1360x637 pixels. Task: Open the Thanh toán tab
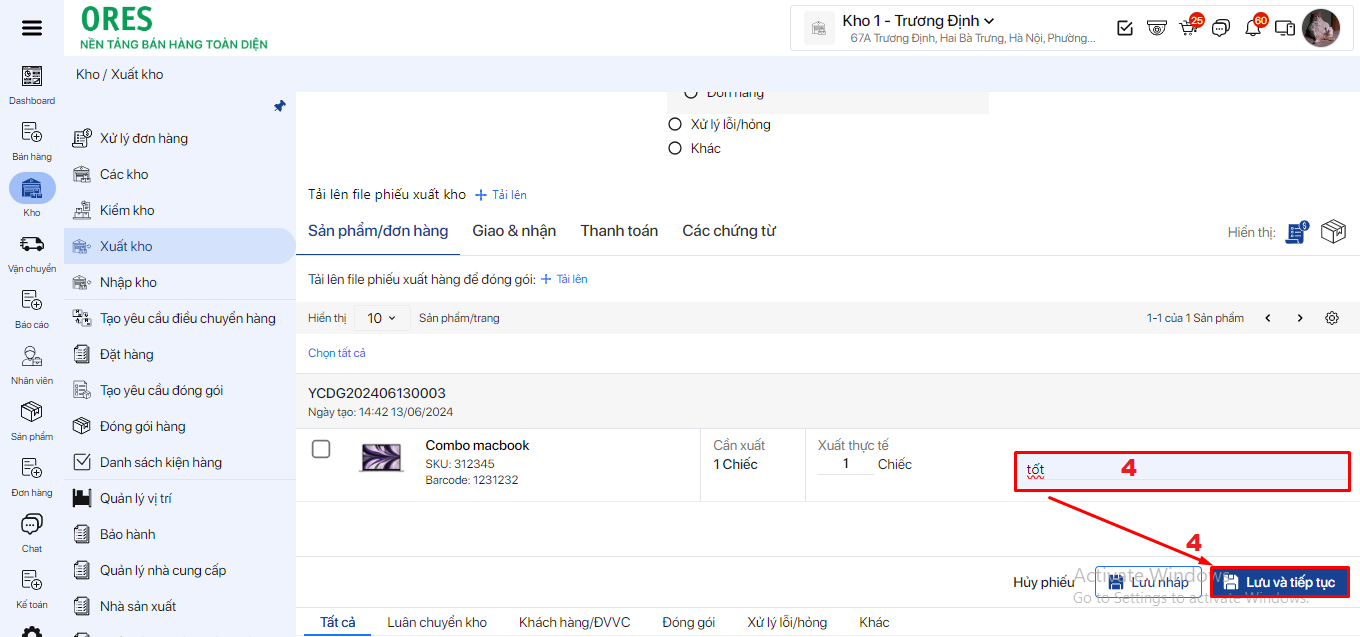click(619, 231)
